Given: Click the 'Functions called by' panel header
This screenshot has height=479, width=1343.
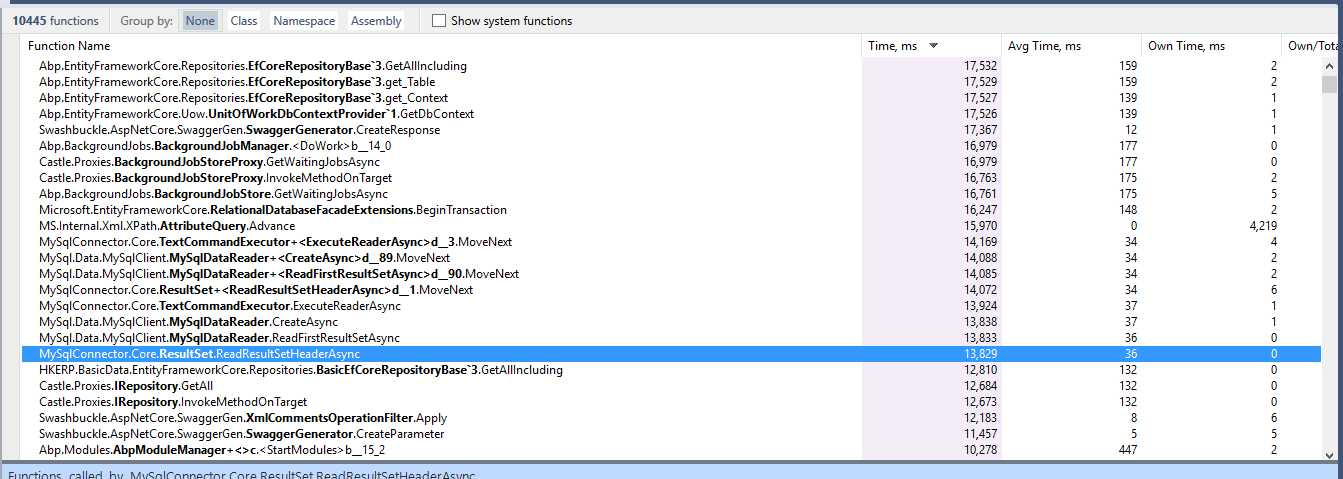Looking at the screenshot, I should (671, 472).
